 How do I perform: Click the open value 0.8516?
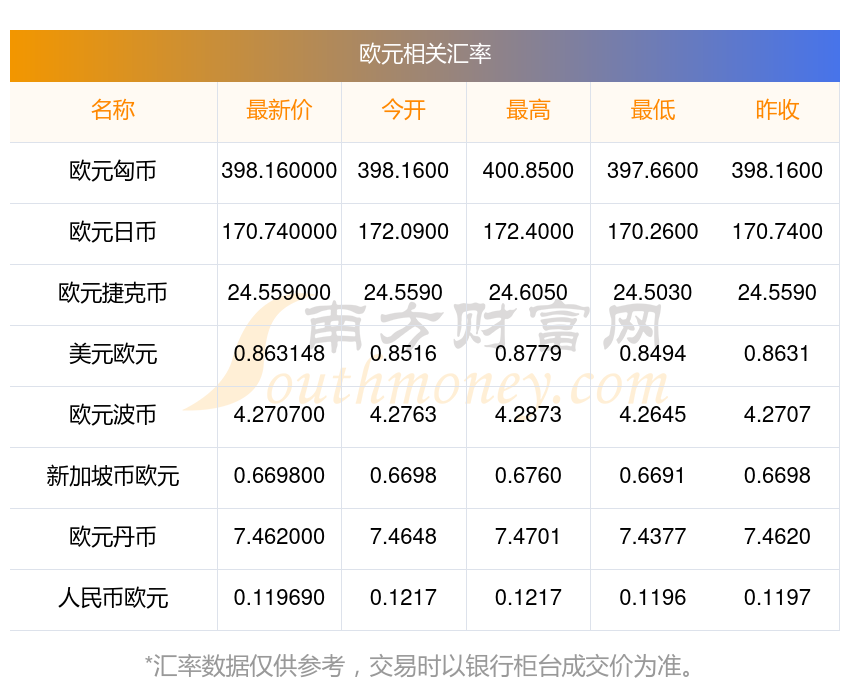point(403,354)
